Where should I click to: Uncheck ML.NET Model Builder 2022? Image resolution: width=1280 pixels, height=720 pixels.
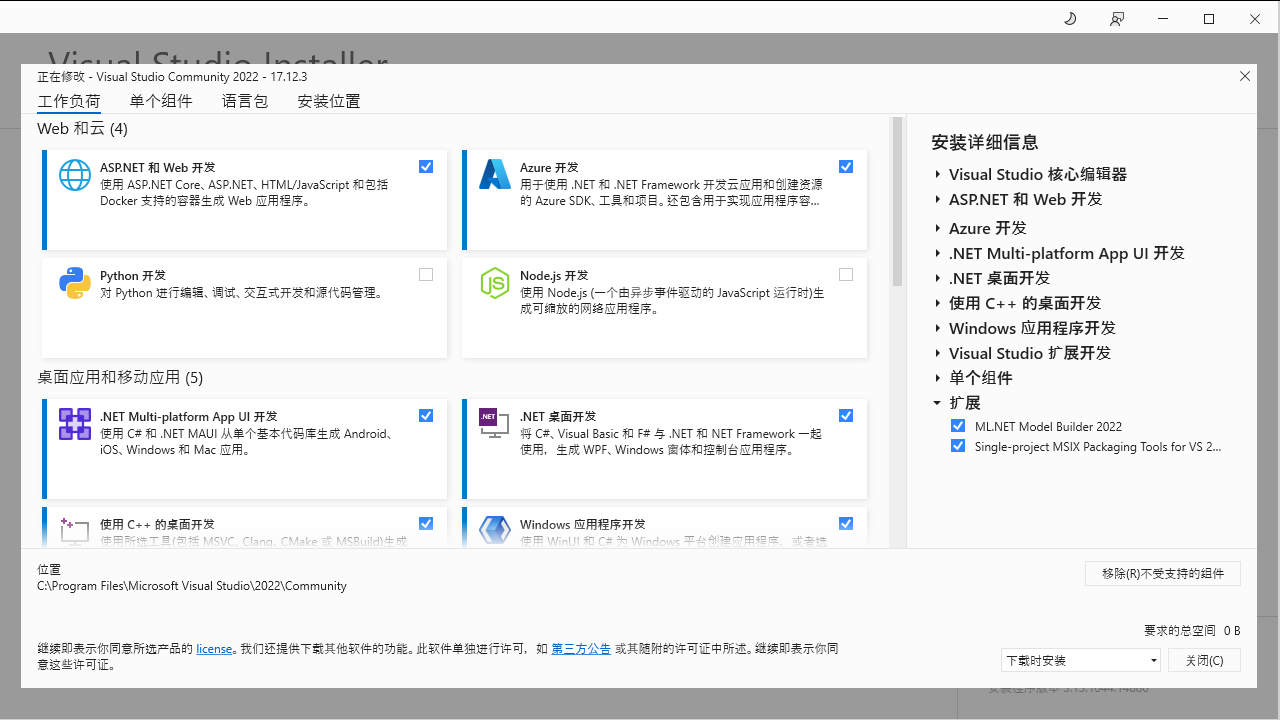coord(958,426)
